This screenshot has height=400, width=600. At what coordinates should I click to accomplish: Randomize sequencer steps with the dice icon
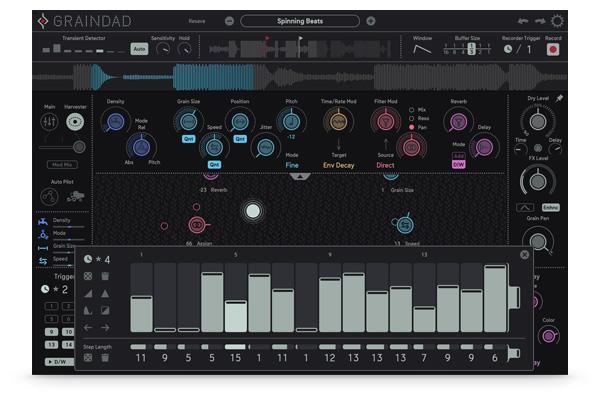tap(88, 275)
